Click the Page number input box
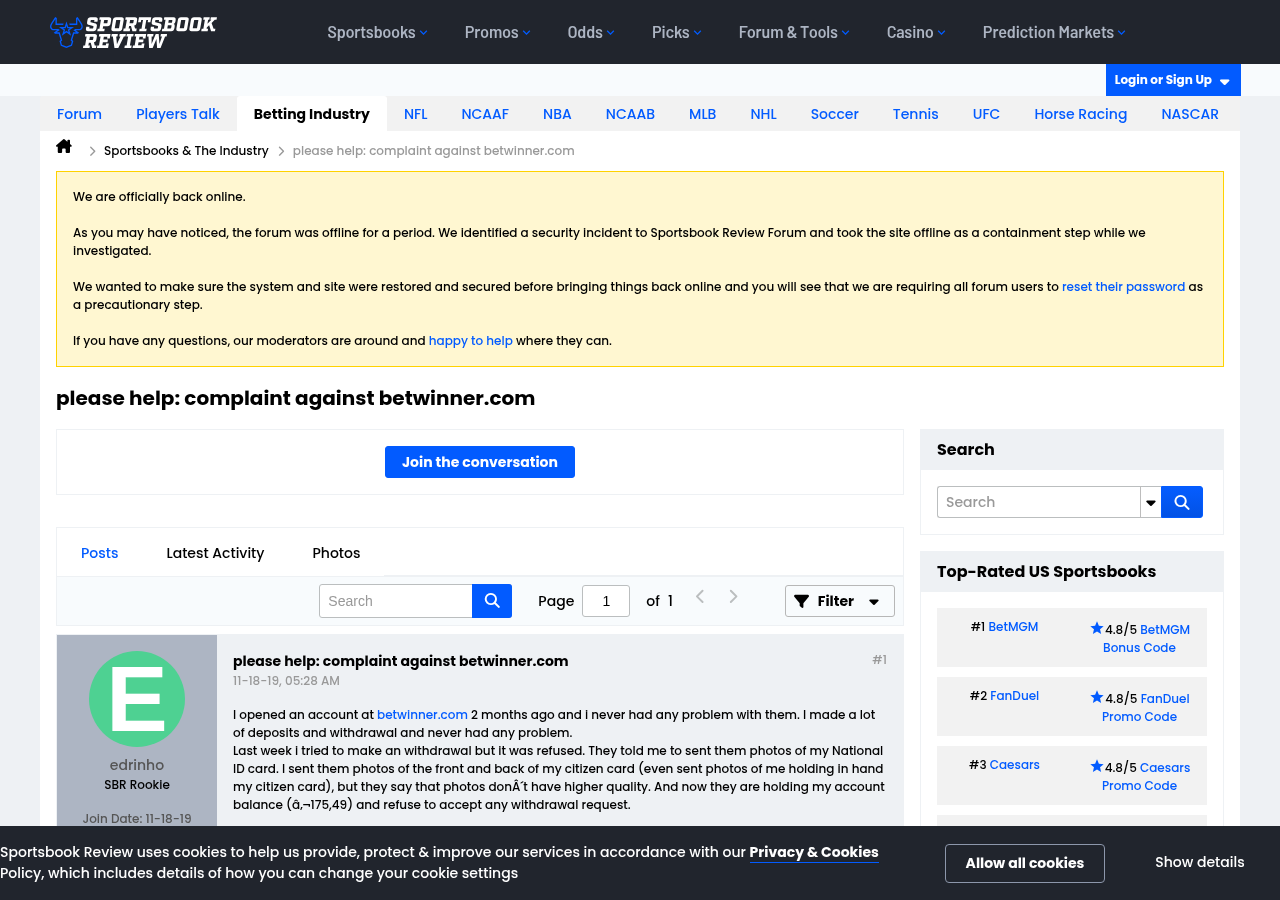Image resolution: width=1280 pixels, height=900 pixels. pos(606,601)
